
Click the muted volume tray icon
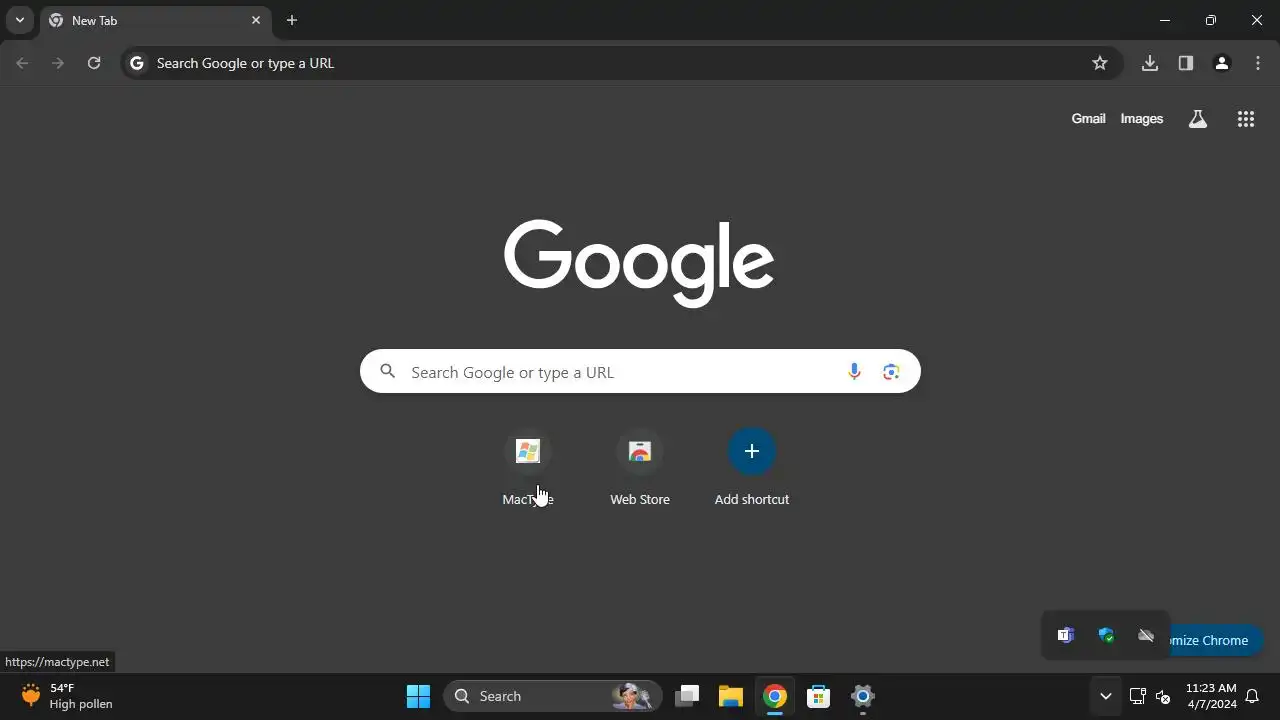point(1163,696)
